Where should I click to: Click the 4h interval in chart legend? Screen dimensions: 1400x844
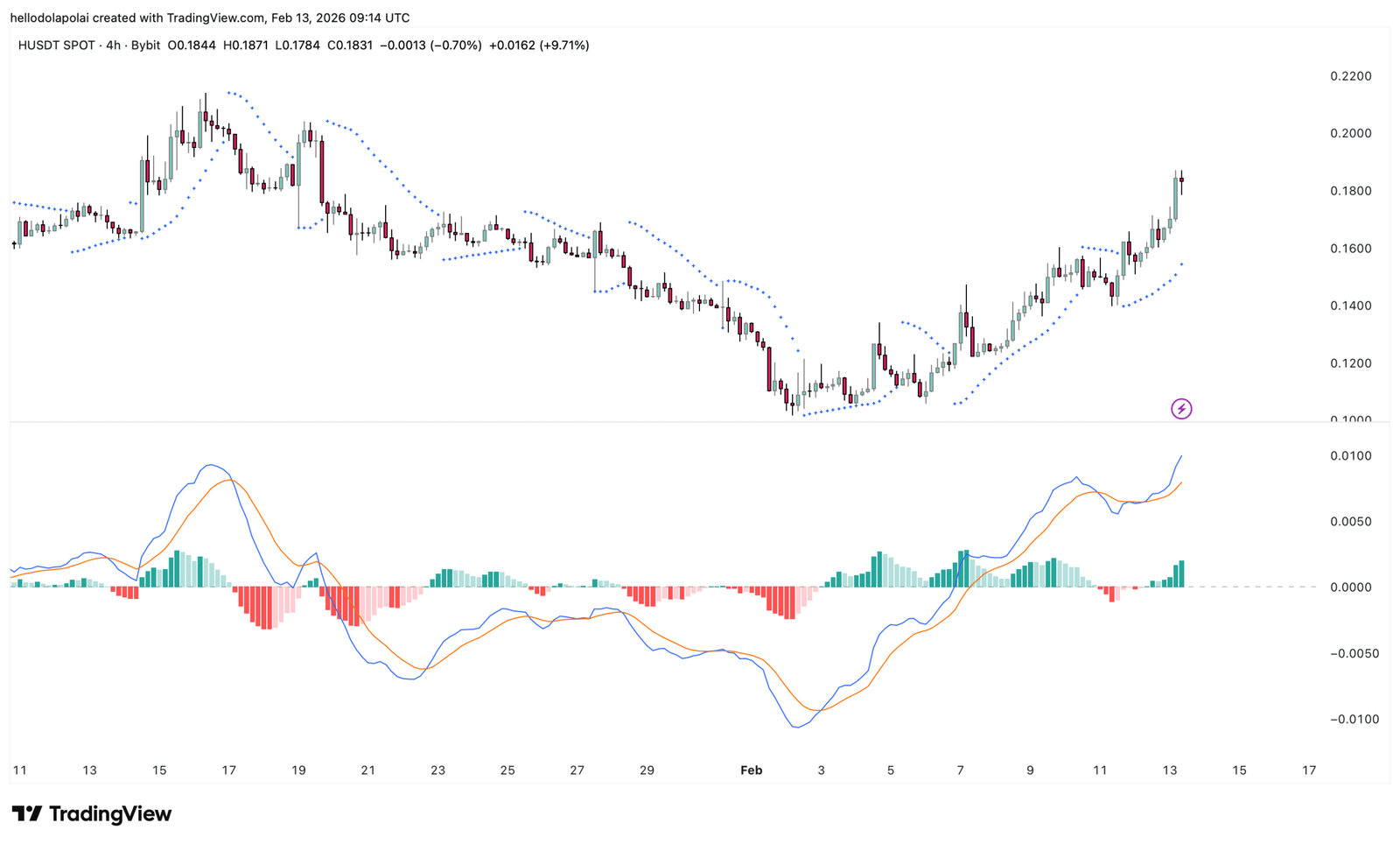click(113, 46)
